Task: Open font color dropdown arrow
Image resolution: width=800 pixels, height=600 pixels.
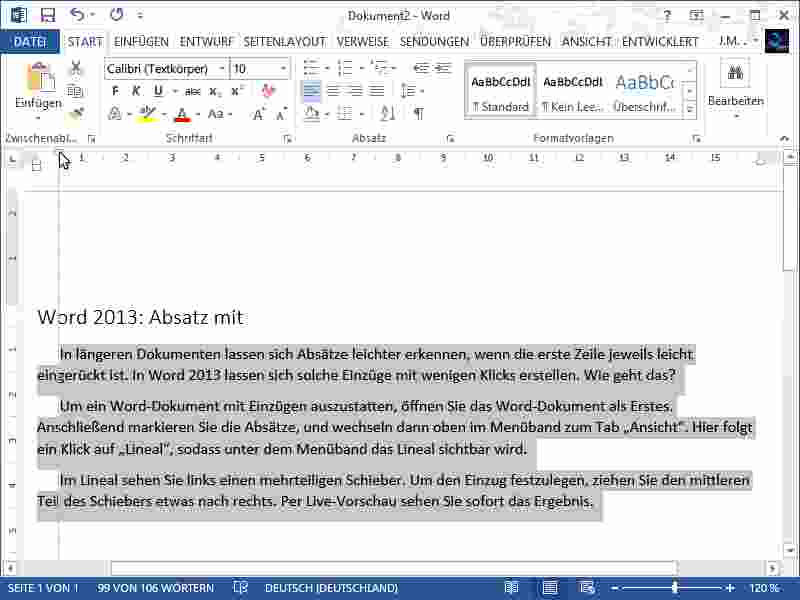Action: [197, 114]
